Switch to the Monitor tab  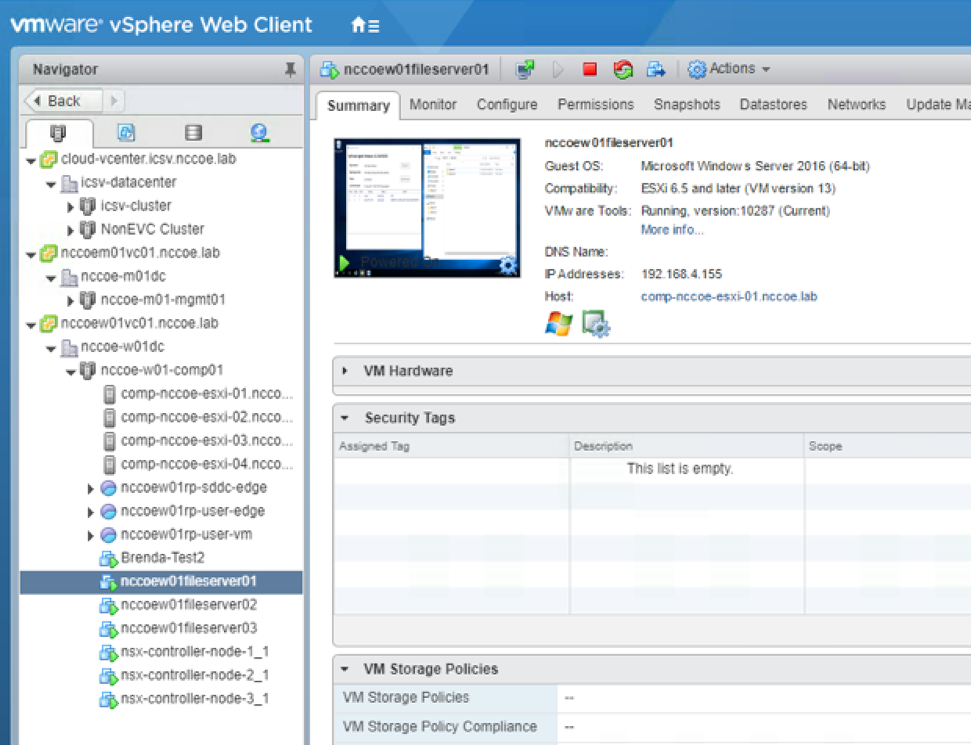pos(433,104)
